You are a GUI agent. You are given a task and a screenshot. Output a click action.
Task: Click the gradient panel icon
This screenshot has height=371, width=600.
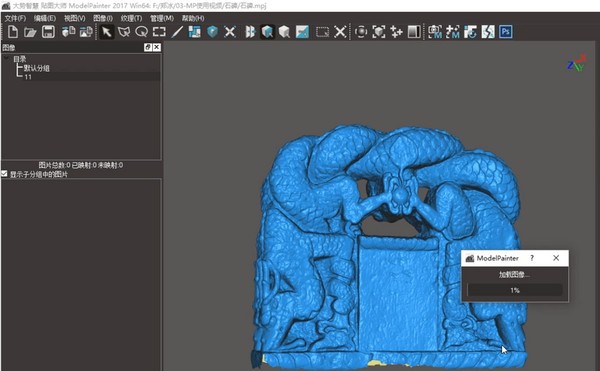[x=414, y=32]
